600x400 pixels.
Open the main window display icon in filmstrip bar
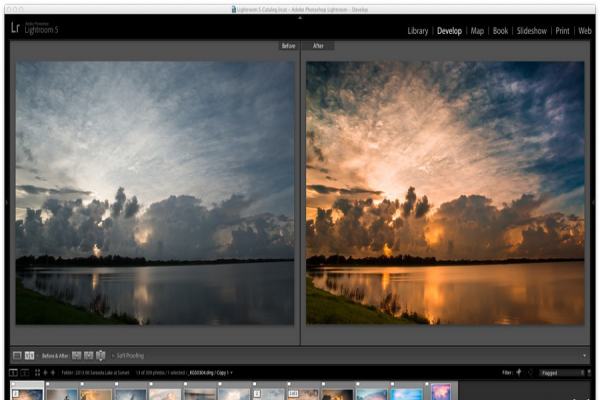point(13,372)
